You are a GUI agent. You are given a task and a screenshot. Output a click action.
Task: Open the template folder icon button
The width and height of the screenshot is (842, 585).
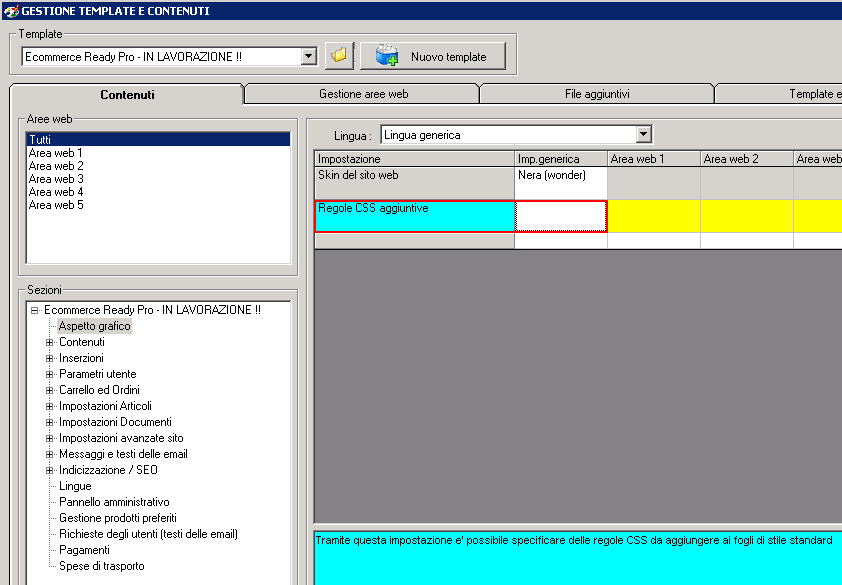(x=339, y=56)
